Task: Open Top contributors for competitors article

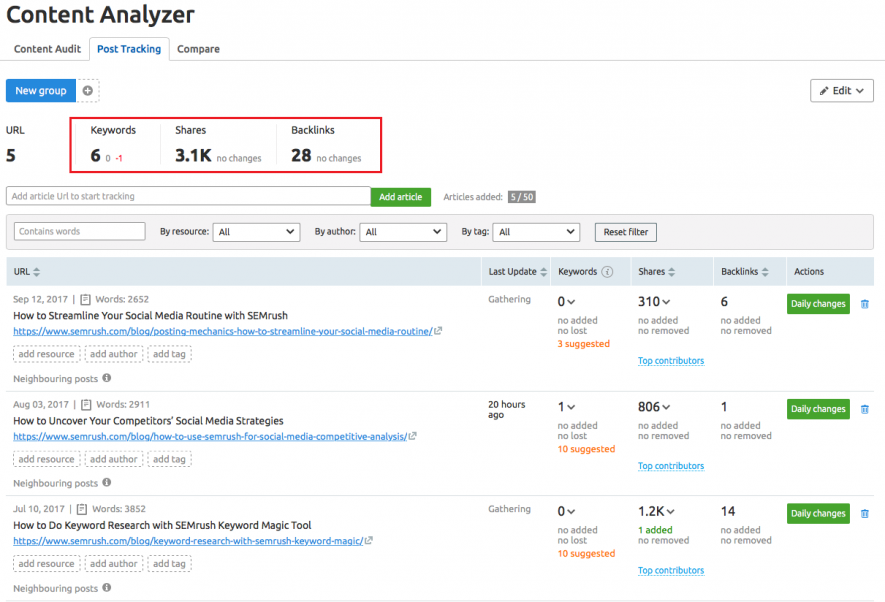Action: [671, 465]
